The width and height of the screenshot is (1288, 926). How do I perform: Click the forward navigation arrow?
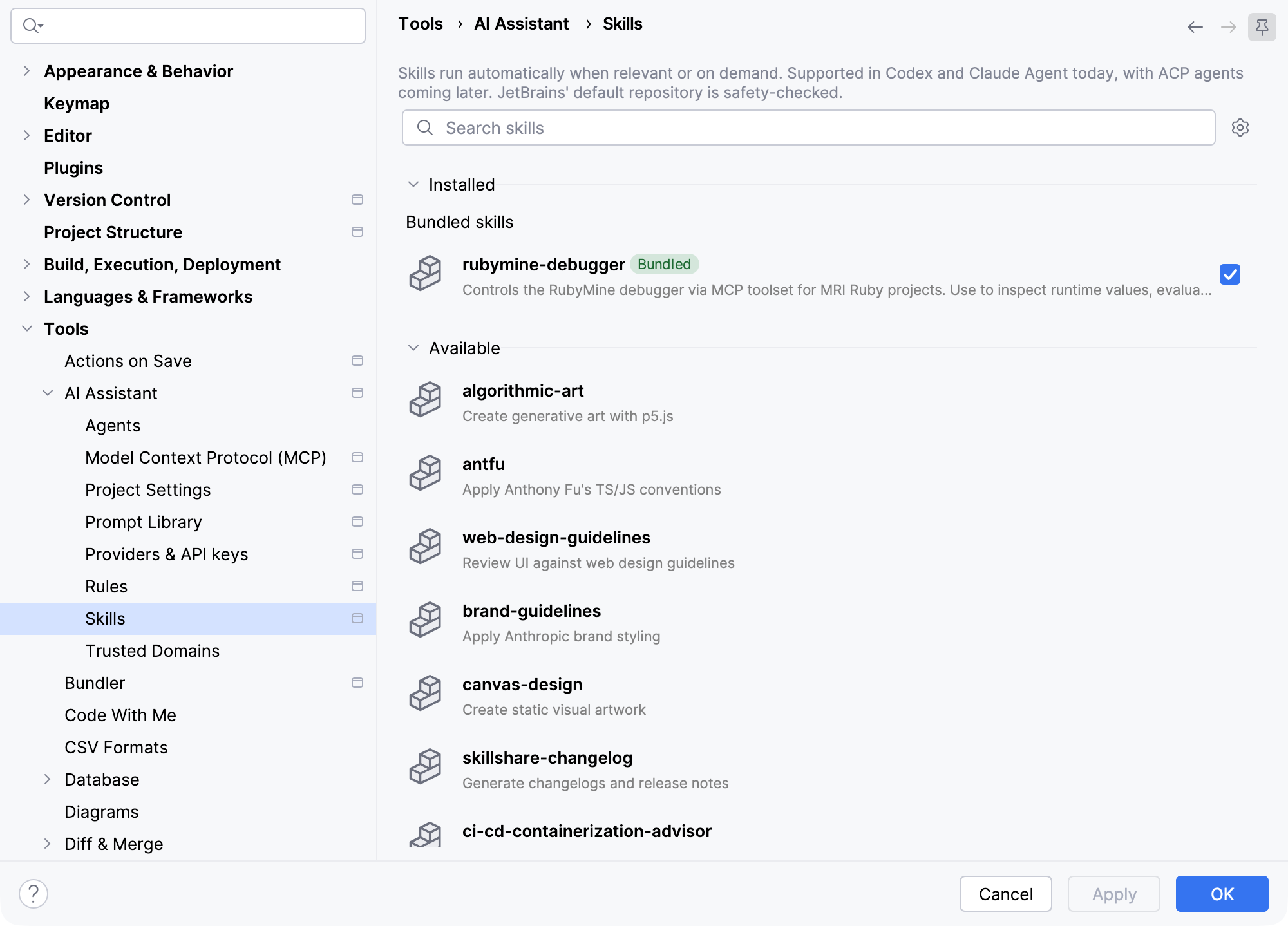[x=1229, y=26]
